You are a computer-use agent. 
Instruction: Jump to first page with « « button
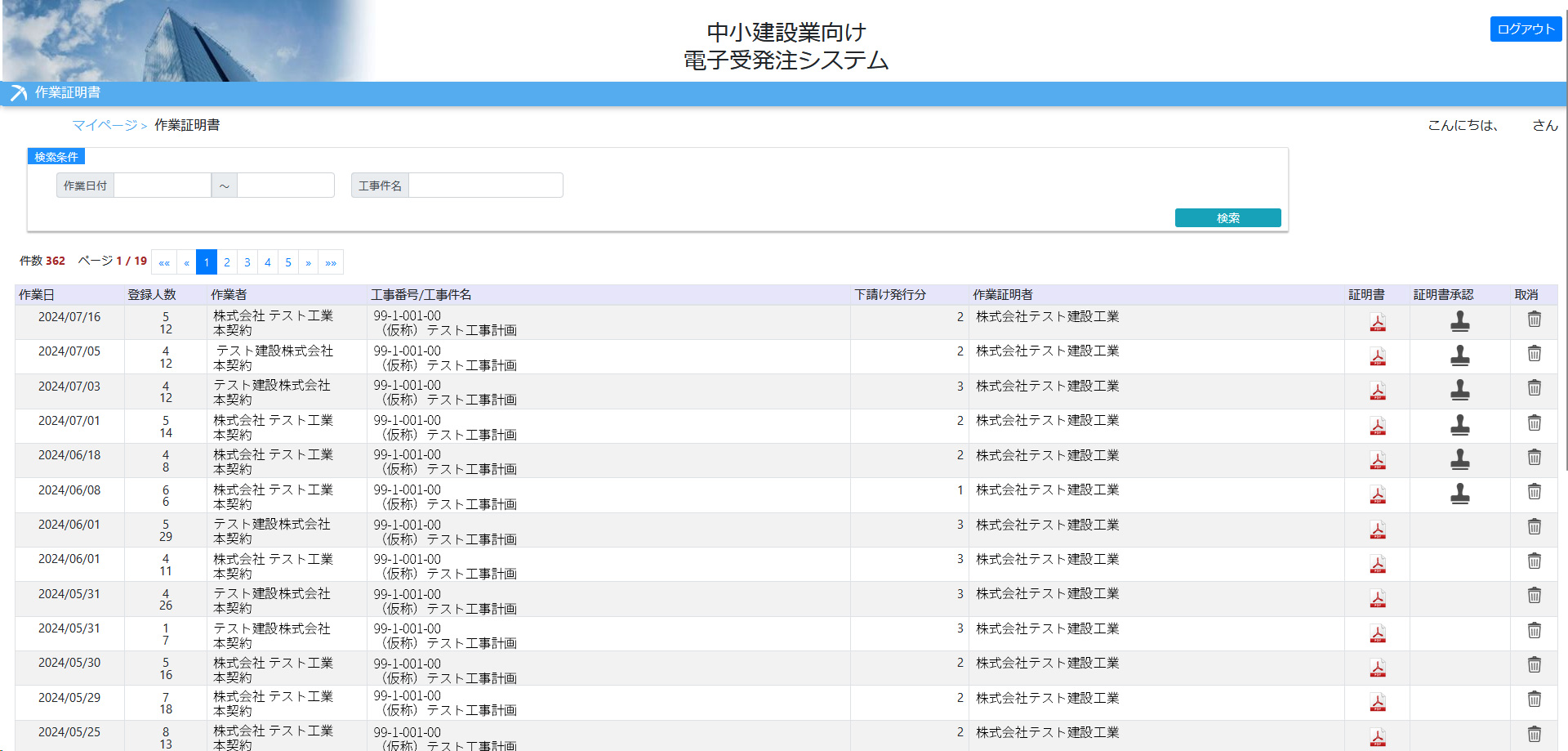pyautogui.click(x=164, y=262)
